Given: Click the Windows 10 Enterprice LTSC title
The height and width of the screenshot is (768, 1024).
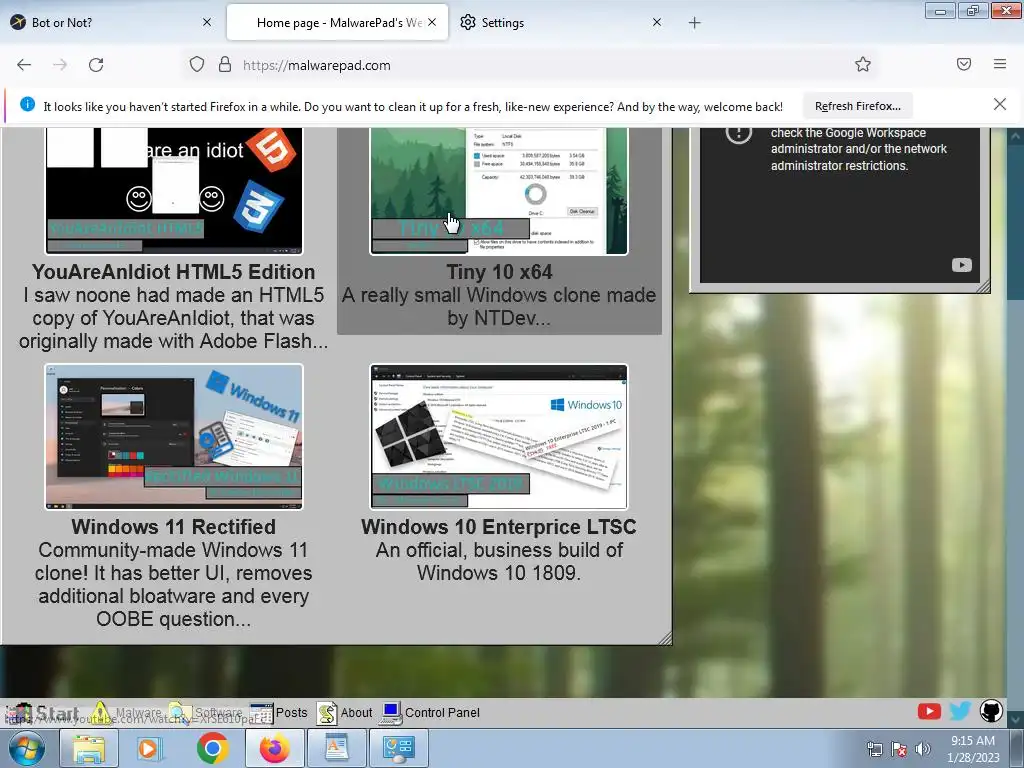Looking at the screenshot, I should tap(499, 526).
